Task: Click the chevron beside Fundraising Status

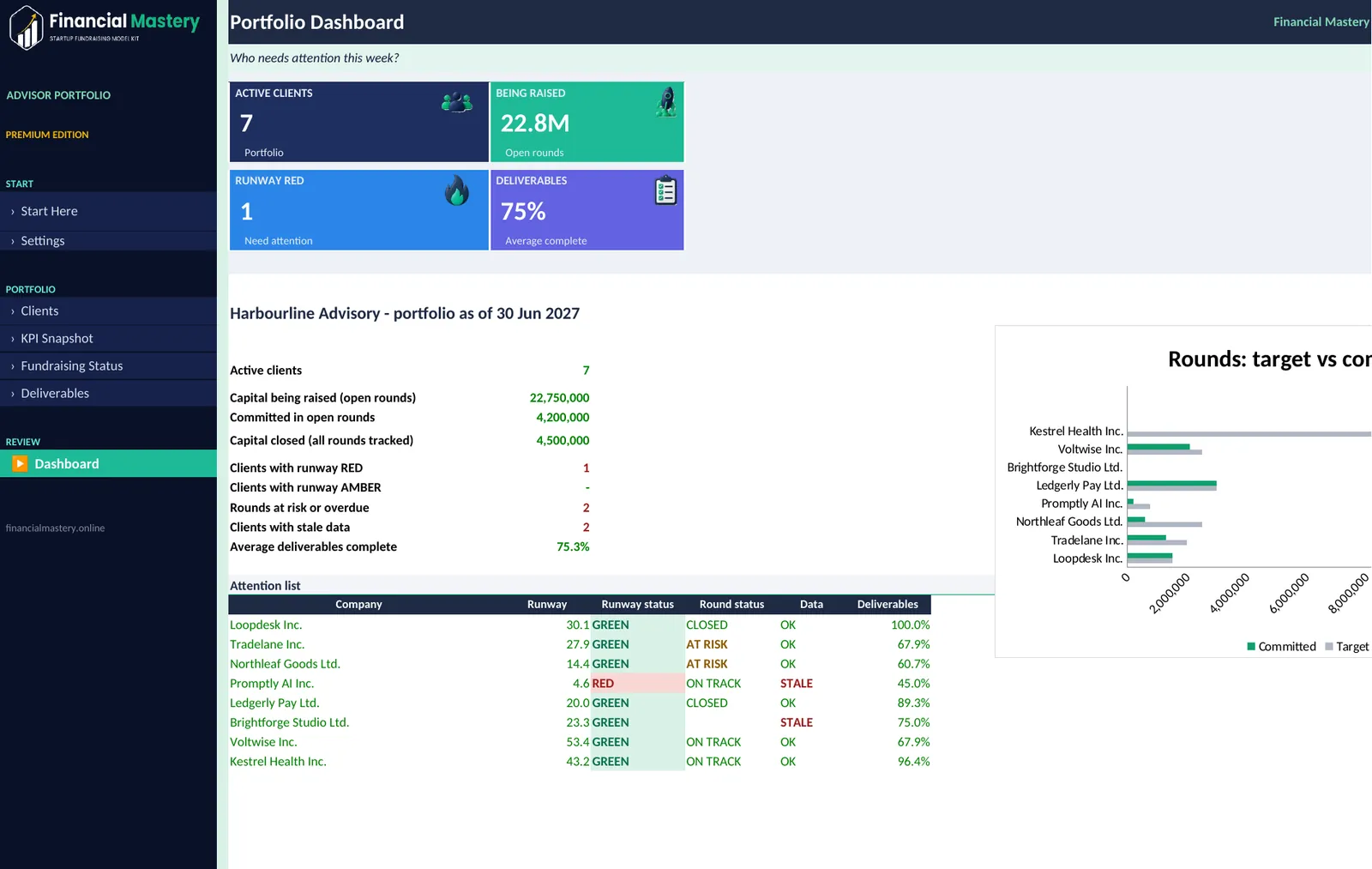Action: pos(12,367)
